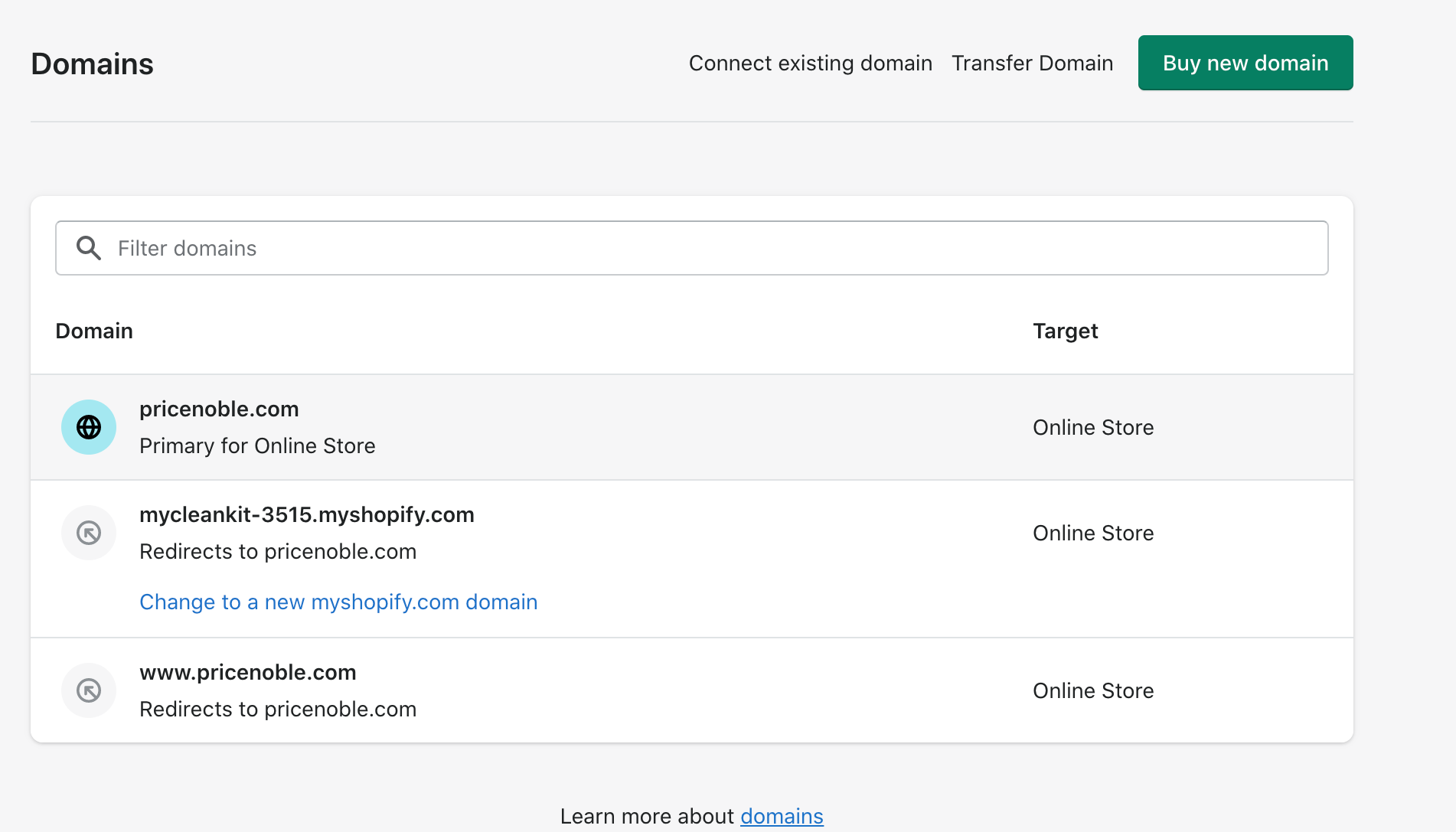This screenshot has height=832, width=1456.
Task: Click the Domain column header
Action: (x=94, y=331)
